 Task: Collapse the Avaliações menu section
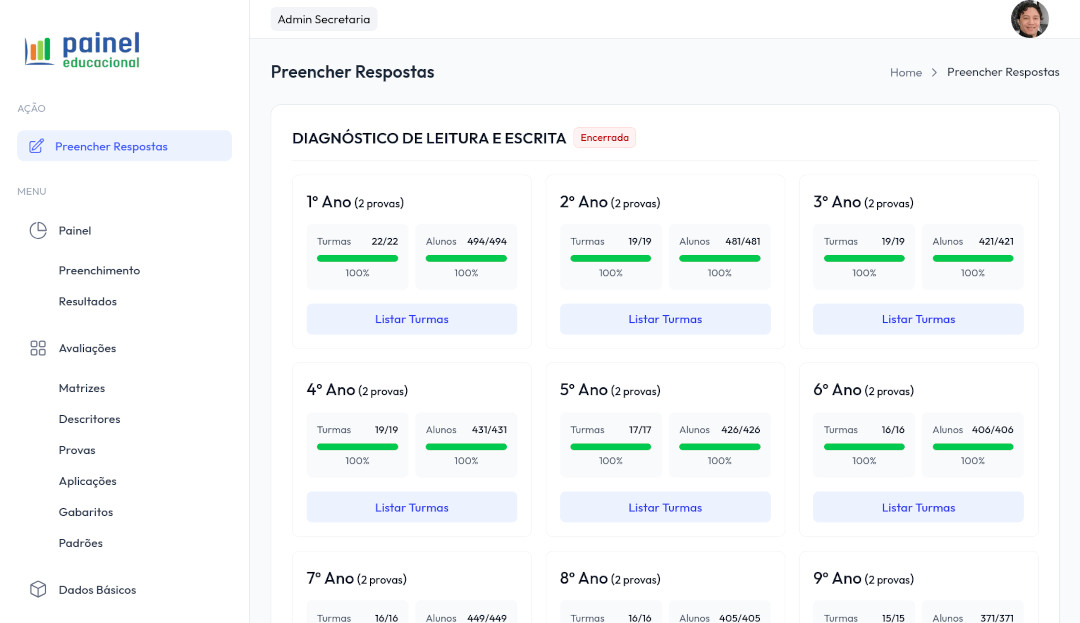(87, 348)
